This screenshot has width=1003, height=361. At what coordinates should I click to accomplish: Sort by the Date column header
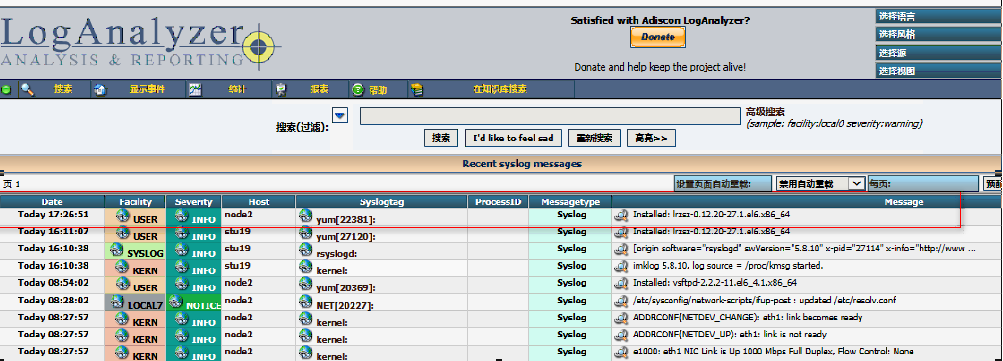click(x=52, y=202)
